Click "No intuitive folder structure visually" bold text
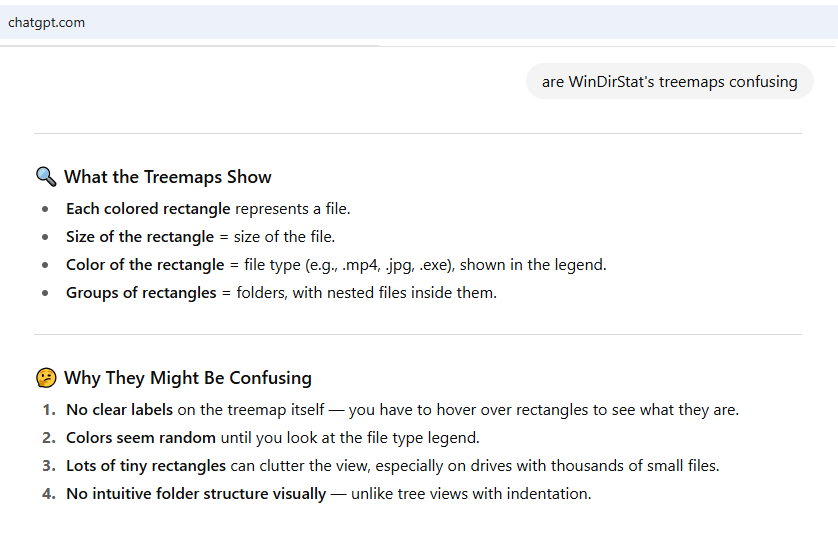This screenshot has height=544, width=838. [196, 494]
